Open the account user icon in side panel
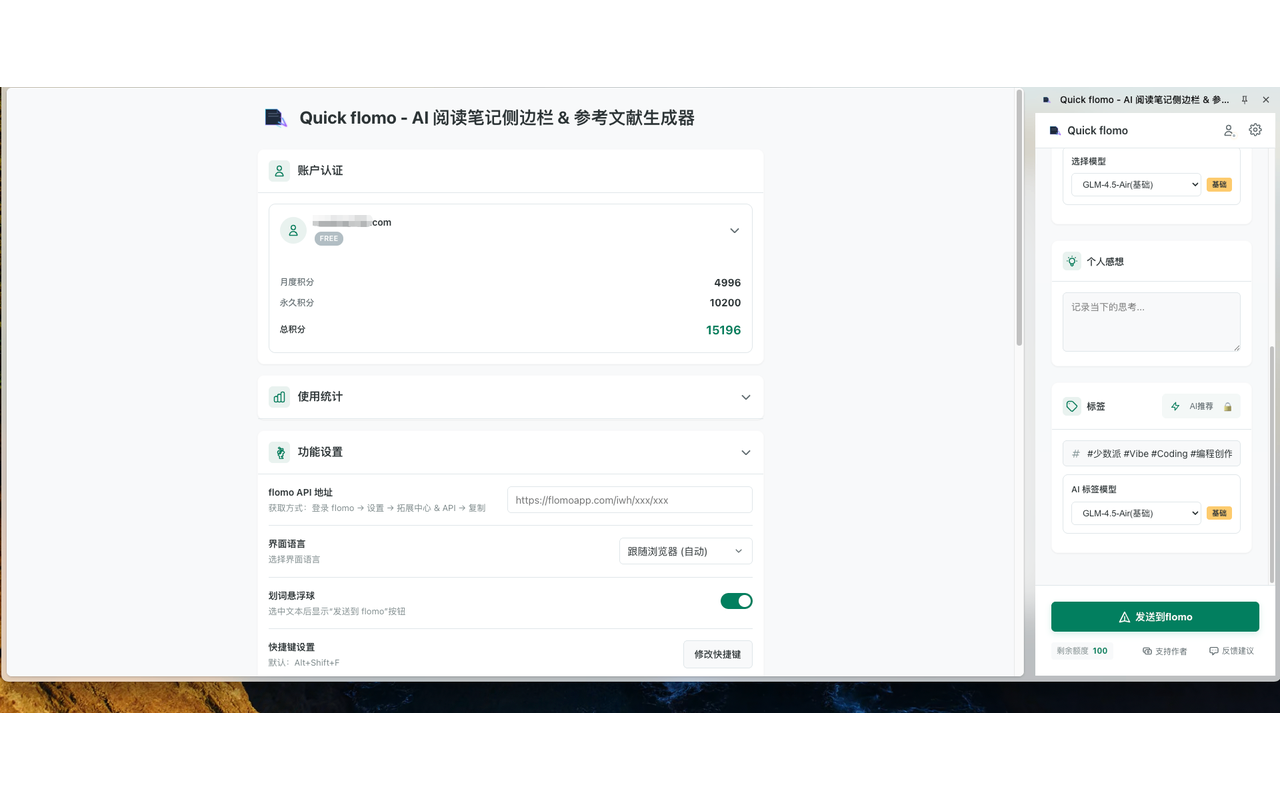The width and height of the screenshot is (1280, 800). point(1229,130)
